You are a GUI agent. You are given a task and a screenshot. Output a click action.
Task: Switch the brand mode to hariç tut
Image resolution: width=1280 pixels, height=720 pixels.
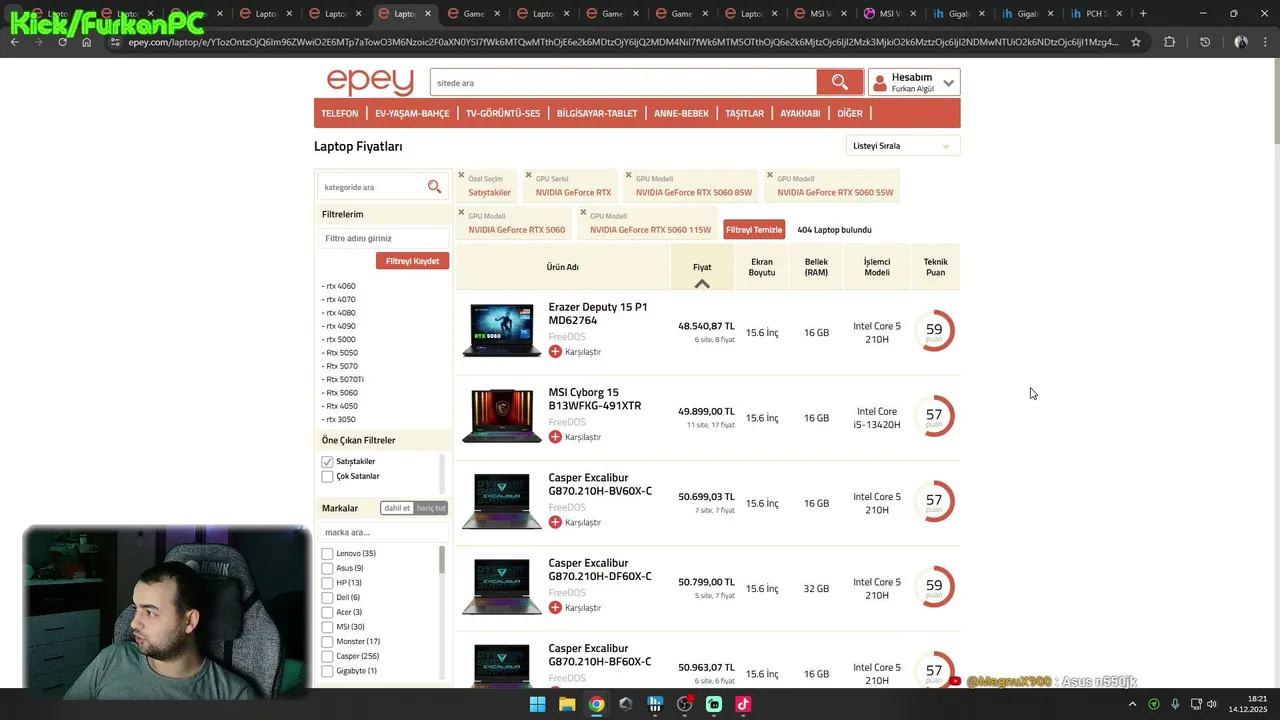431,508
